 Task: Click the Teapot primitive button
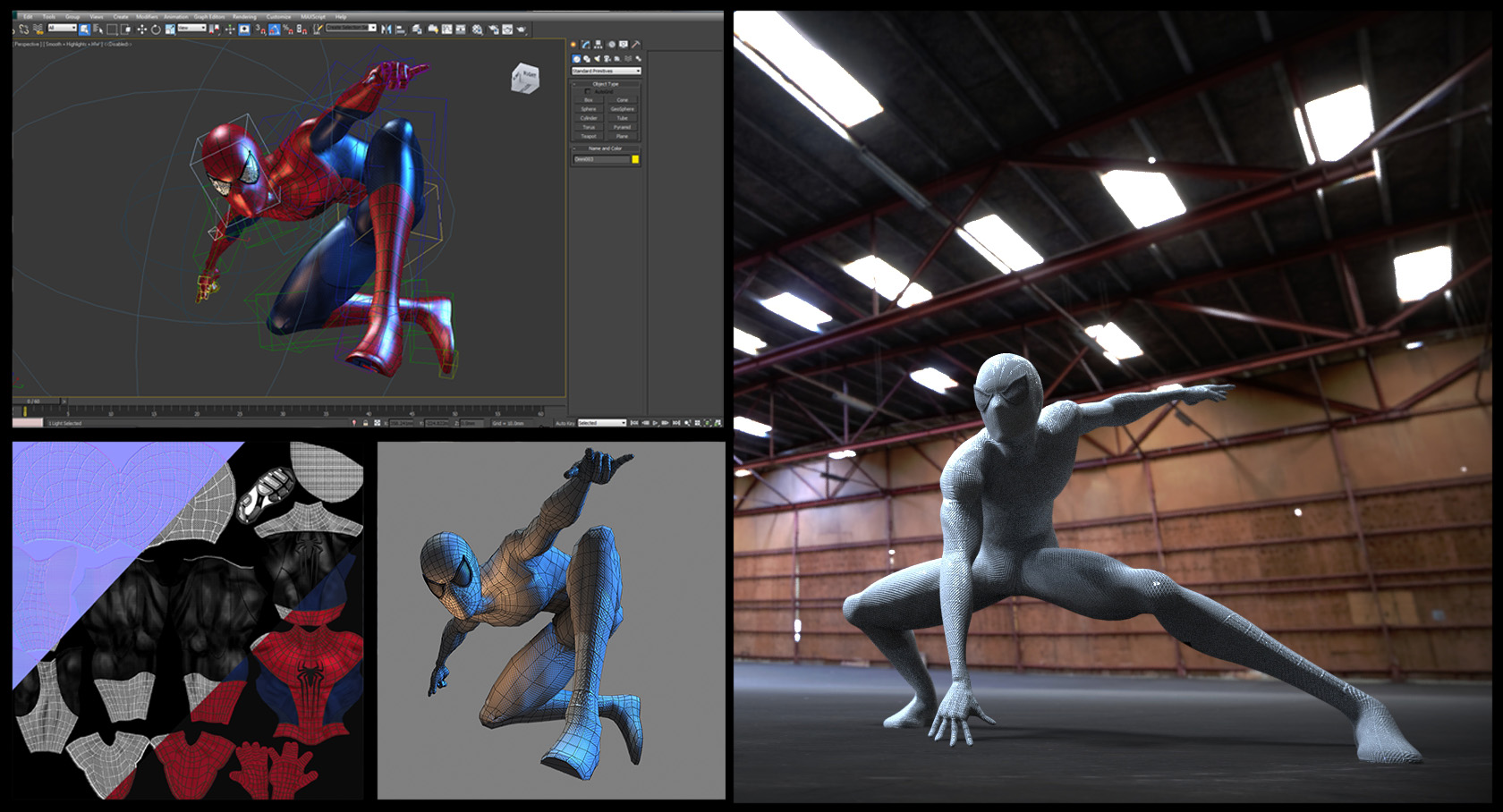tap(589, 136)
